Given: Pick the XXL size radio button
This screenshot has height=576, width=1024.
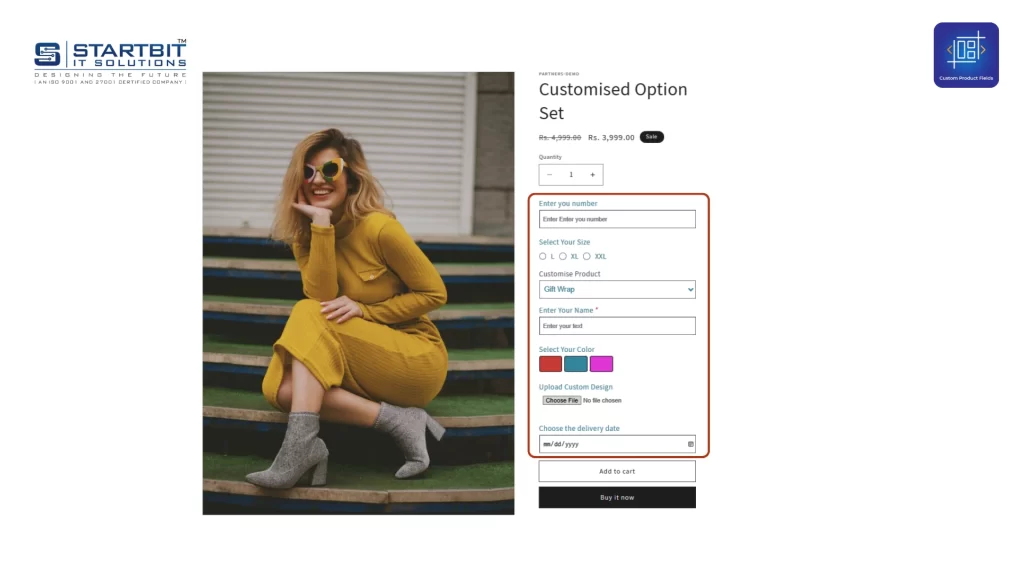Looking at the screenshot, I should pos(587,256).
